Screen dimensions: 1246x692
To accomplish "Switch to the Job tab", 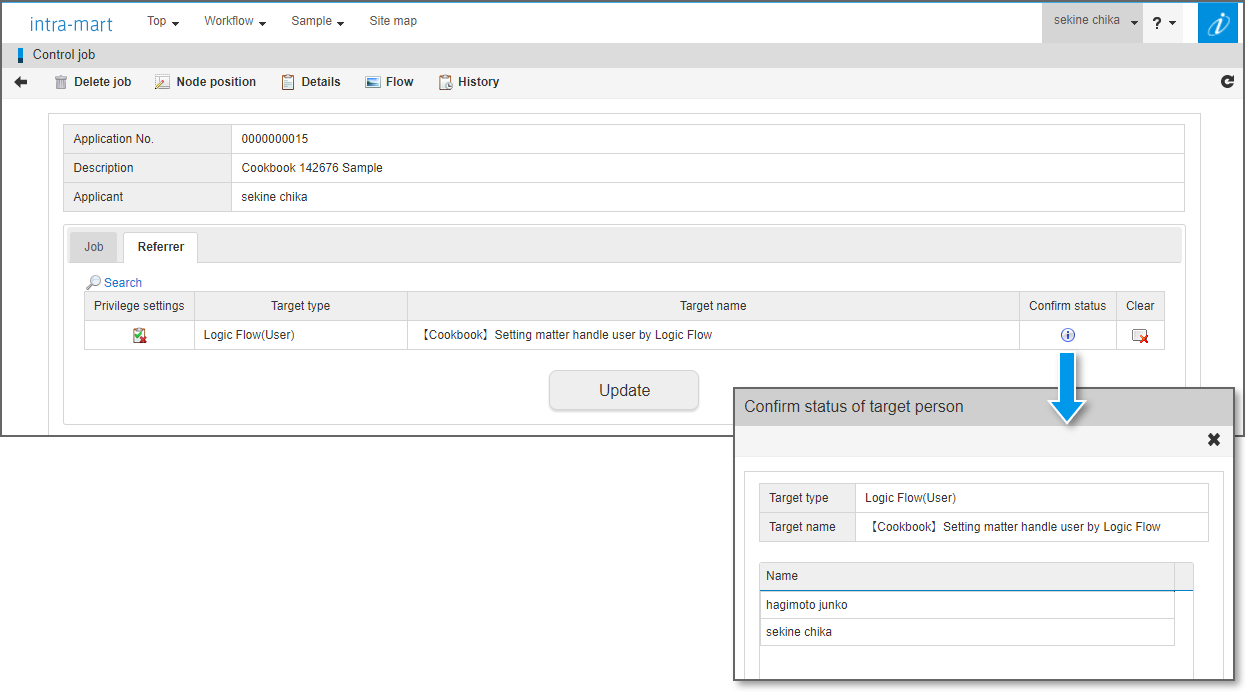I will pyautogui.click(x=94, y=247).
